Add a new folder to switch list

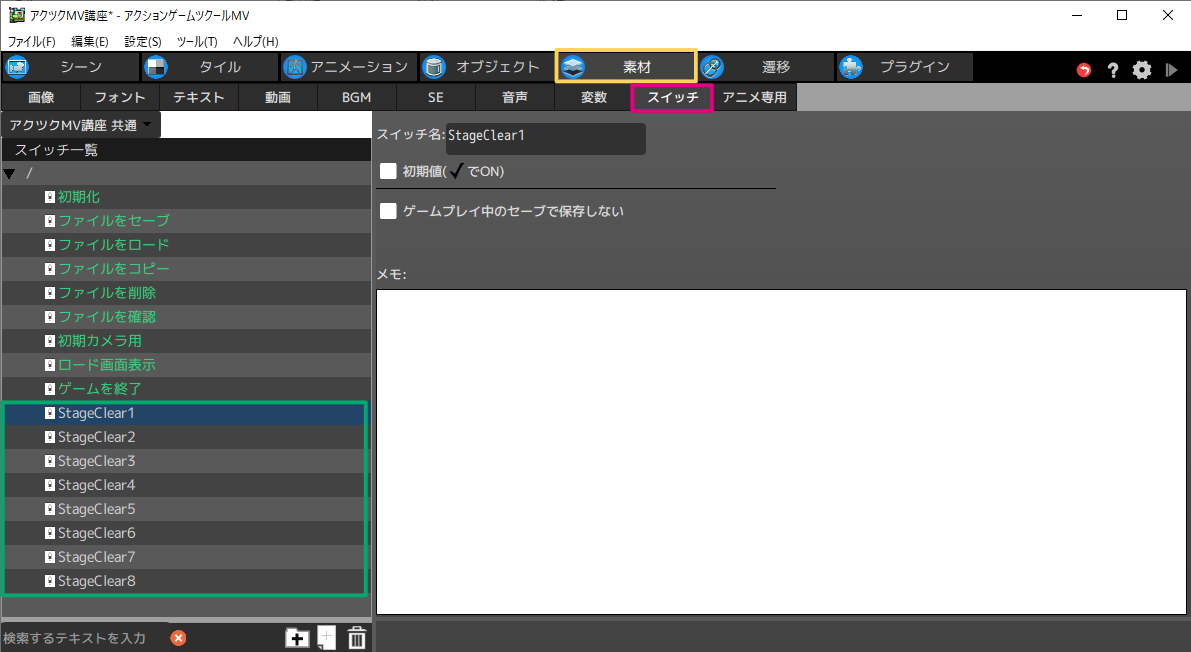[297, 638]
